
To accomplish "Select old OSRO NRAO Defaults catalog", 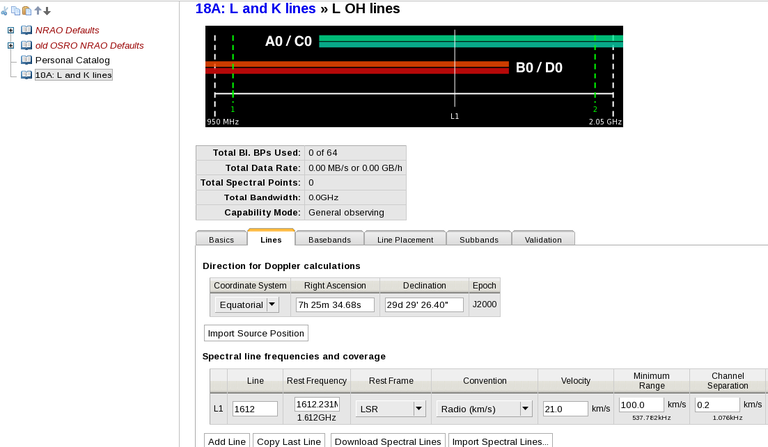I will click(90, 46).
